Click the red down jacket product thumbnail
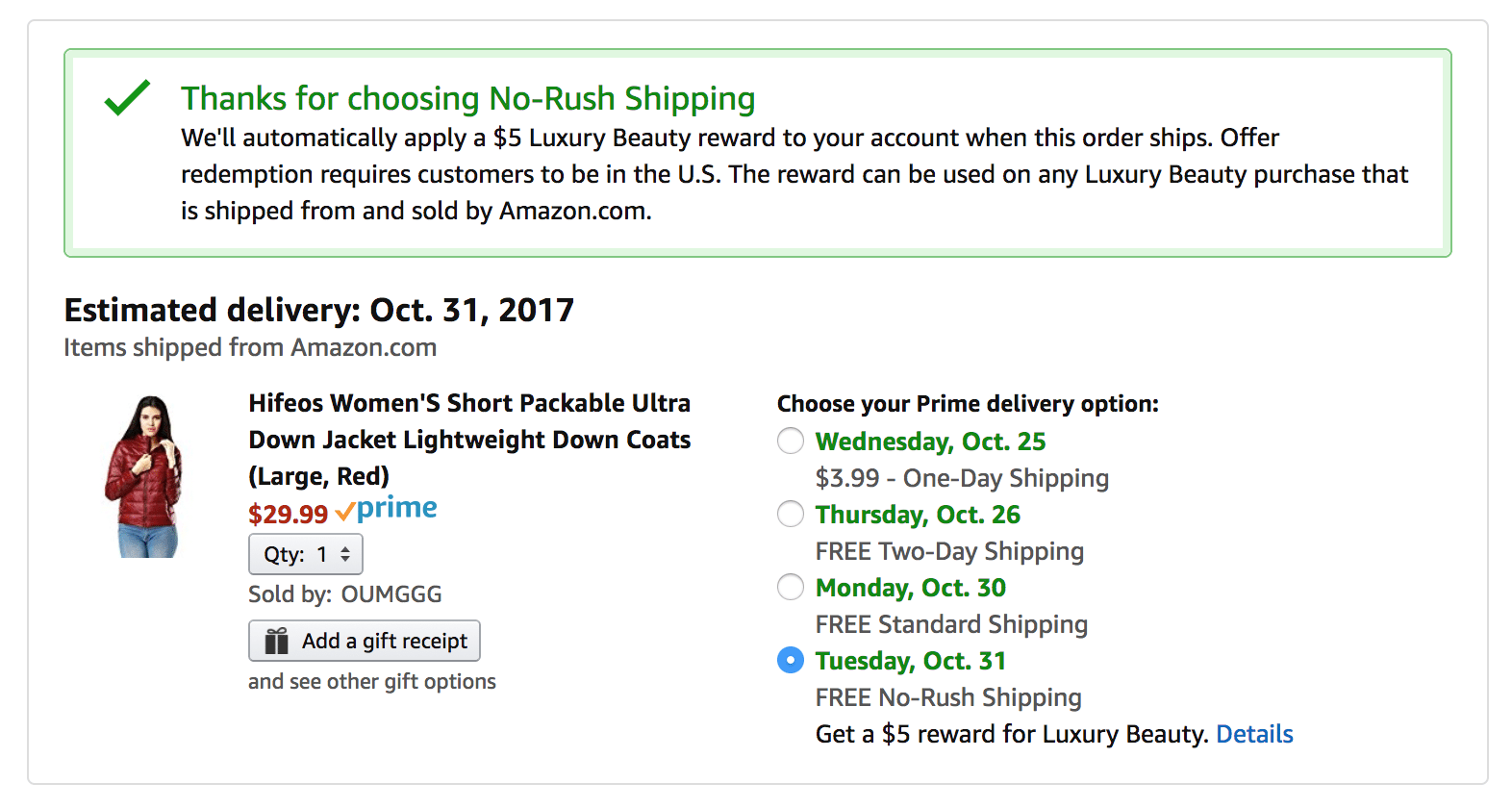 [x=144, y=476]
